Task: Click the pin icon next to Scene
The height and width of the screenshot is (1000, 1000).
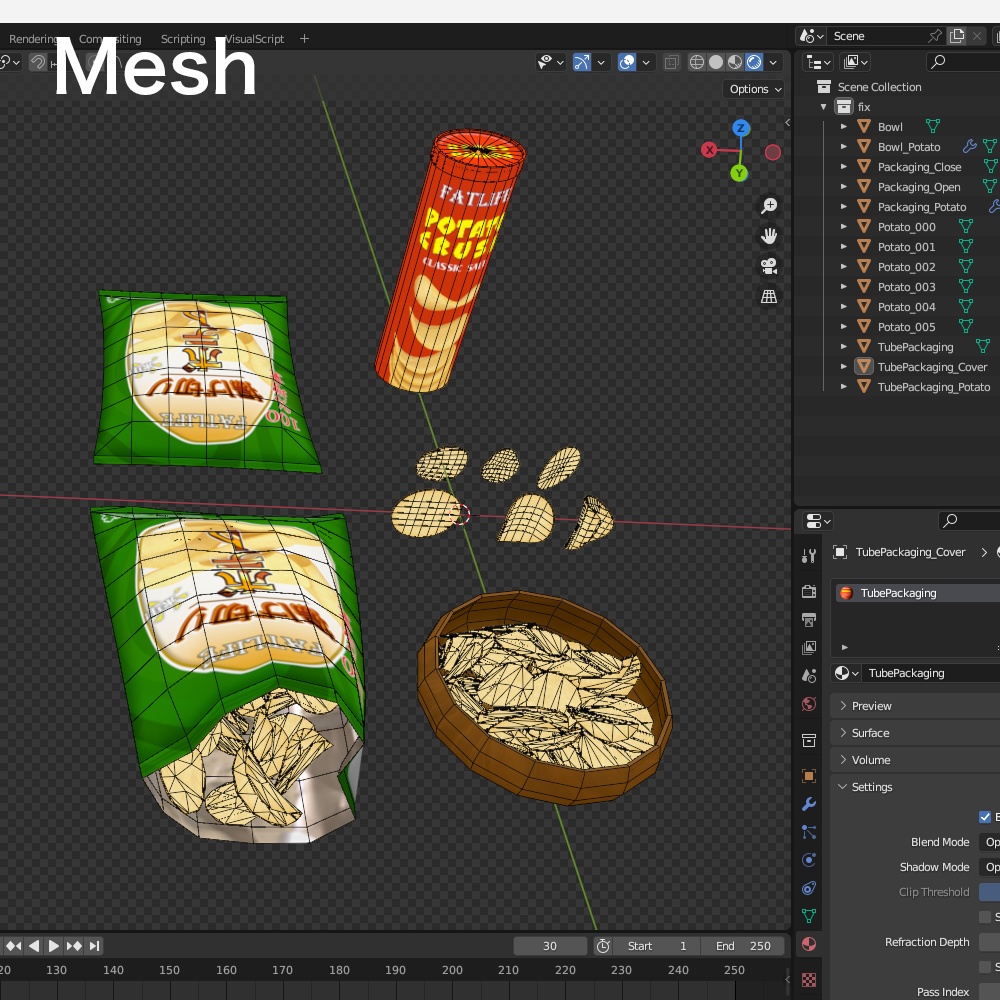Action: [x=935, y=36]
